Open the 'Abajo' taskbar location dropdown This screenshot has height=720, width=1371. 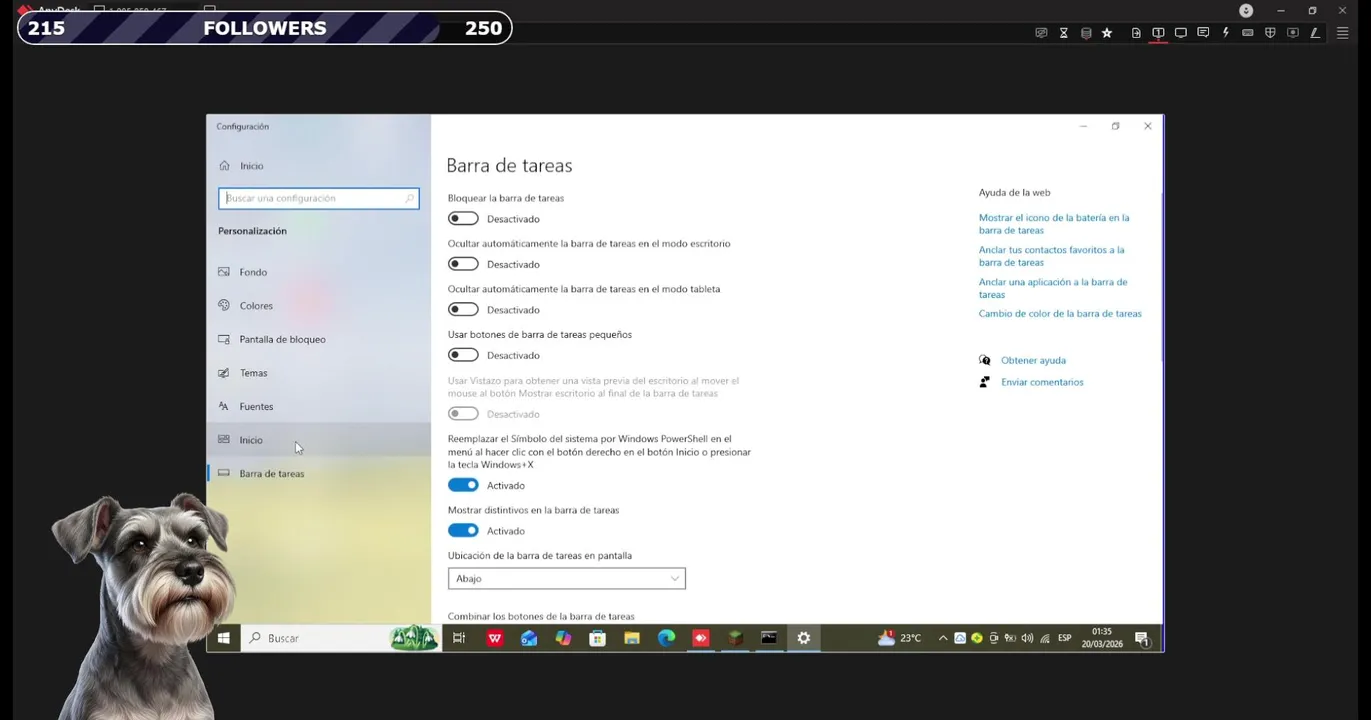[x=566, y=578]
